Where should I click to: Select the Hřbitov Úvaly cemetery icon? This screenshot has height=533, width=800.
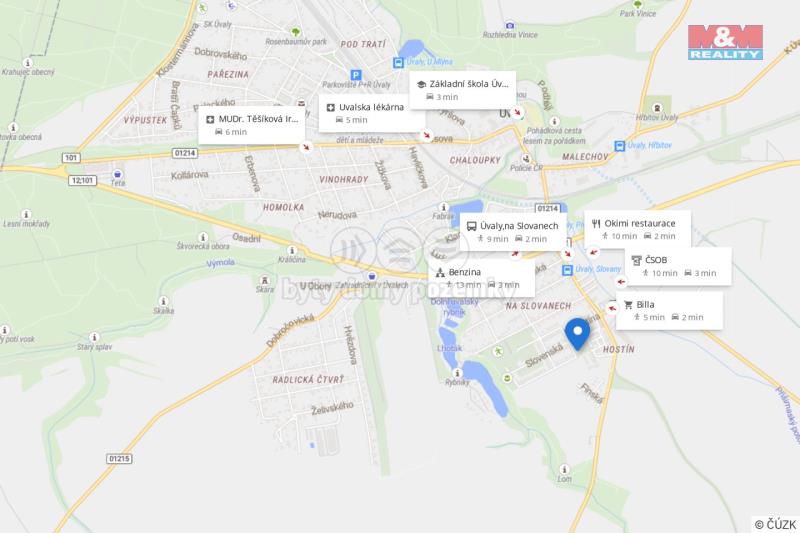coord(657,108)
